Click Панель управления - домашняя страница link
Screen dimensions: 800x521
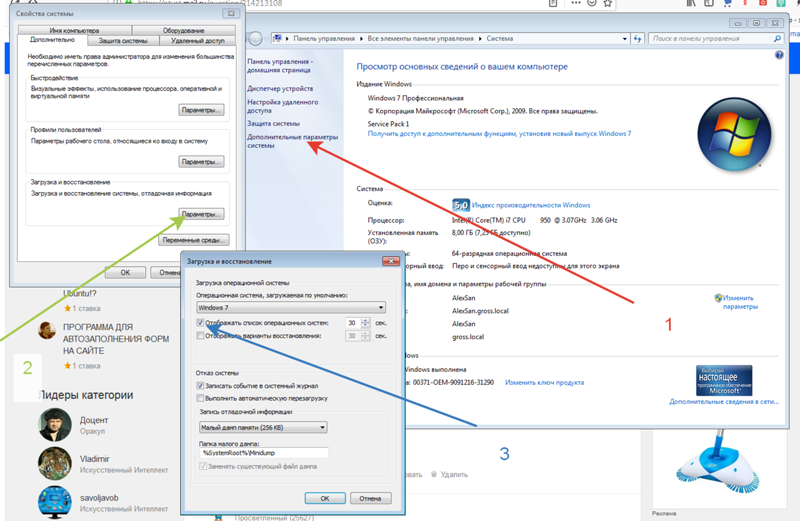tap(280, 65)
